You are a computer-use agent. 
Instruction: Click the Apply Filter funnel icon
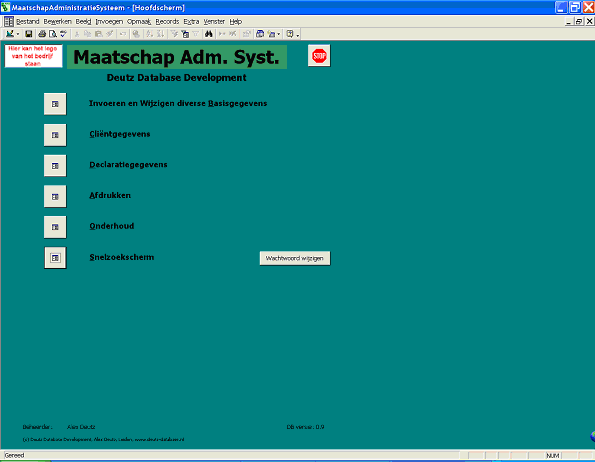(x=196, y=34)
